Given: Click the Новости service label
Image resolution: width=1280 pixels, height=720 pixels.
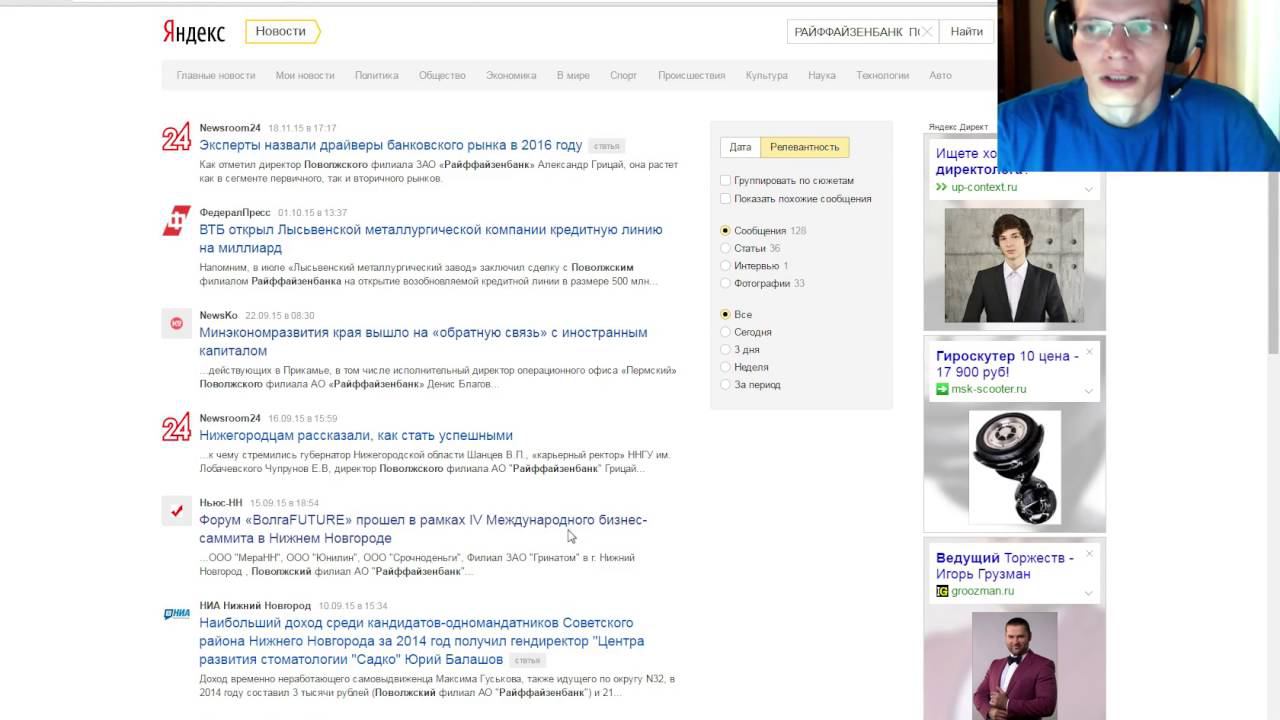Looking at the screenshot, I should 281,31.
